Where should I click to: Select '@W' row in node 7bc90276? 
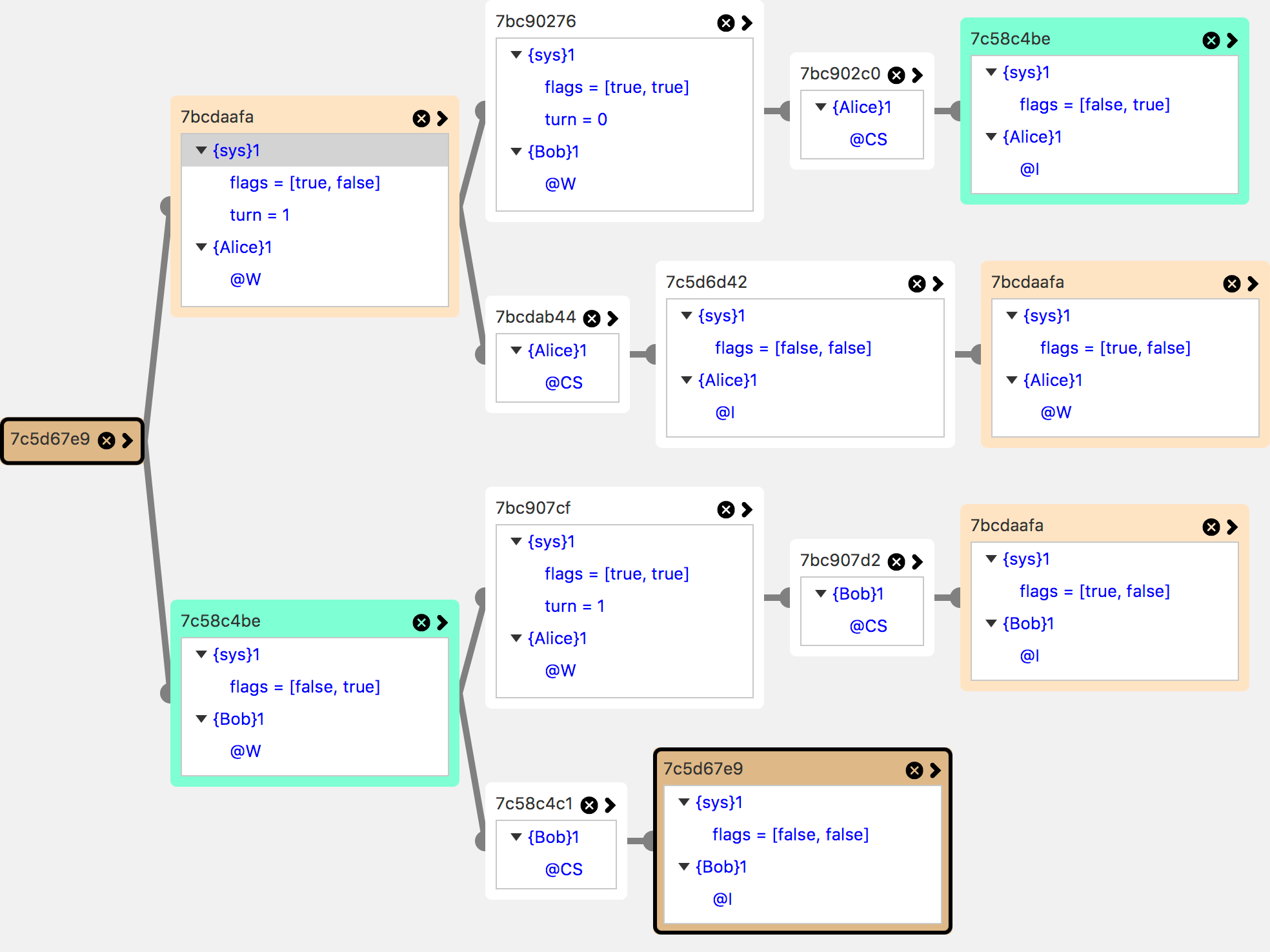(625, 184)
